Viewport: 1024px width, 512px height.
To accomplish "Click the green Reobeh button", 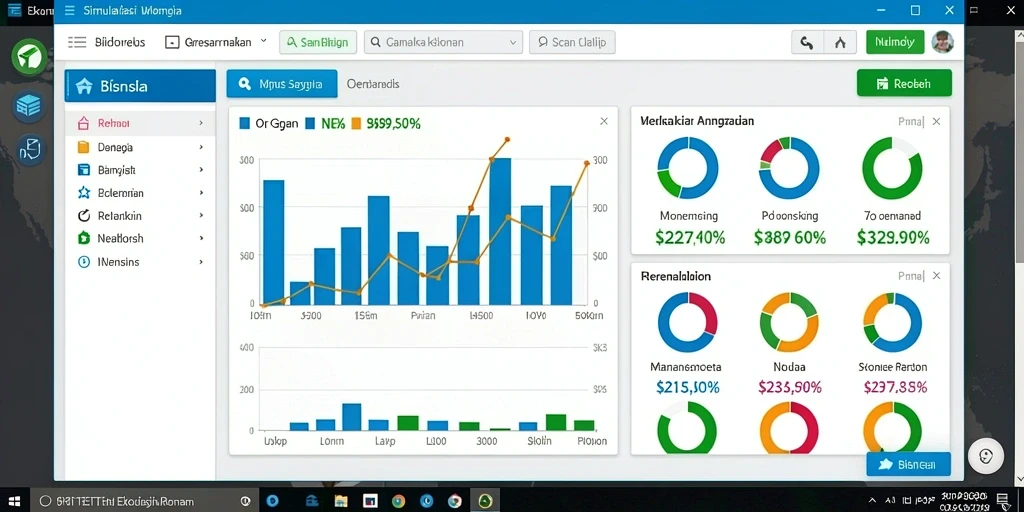I will [x=904, y=84].
